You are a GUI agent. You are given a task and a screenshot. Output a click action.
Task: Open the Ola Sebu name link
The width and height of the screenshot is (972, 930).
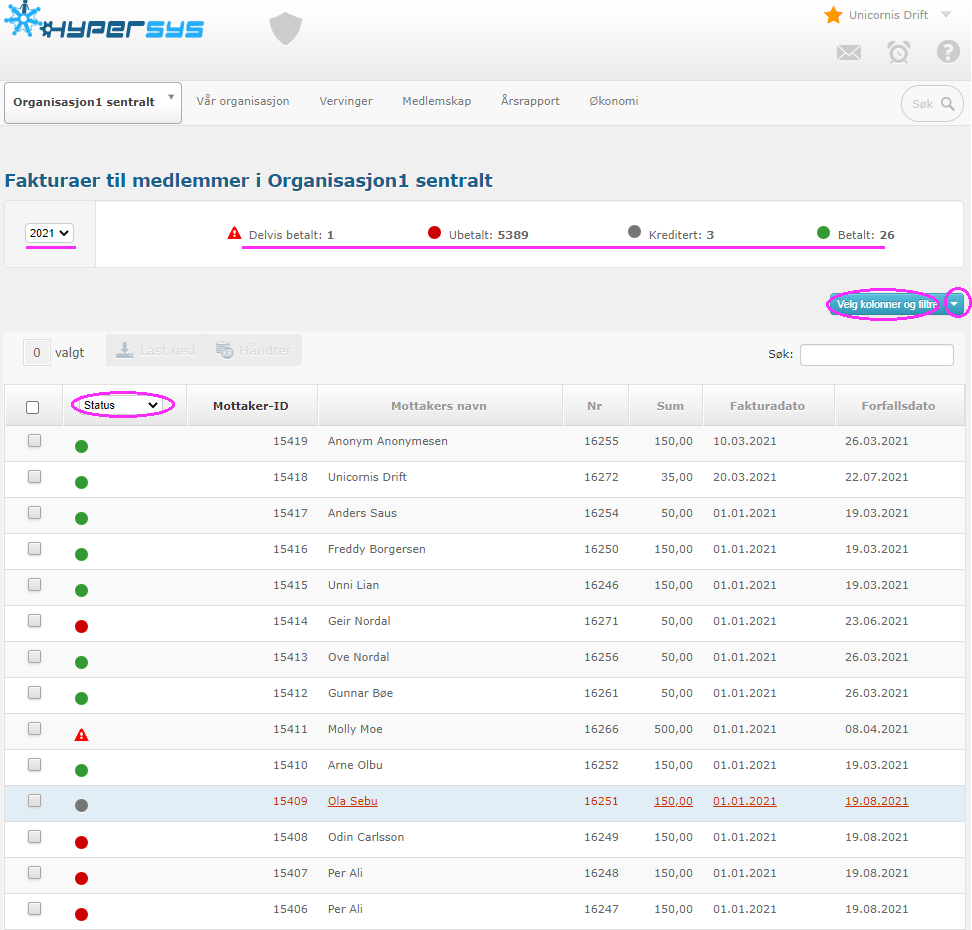point(353,801)
